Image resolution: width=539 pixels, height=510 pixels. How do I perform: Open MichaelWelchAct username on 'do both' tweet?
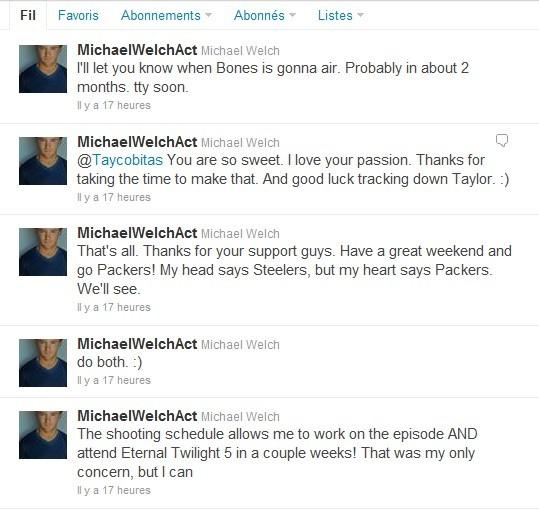pyautogui.click(x=137, y=344)
